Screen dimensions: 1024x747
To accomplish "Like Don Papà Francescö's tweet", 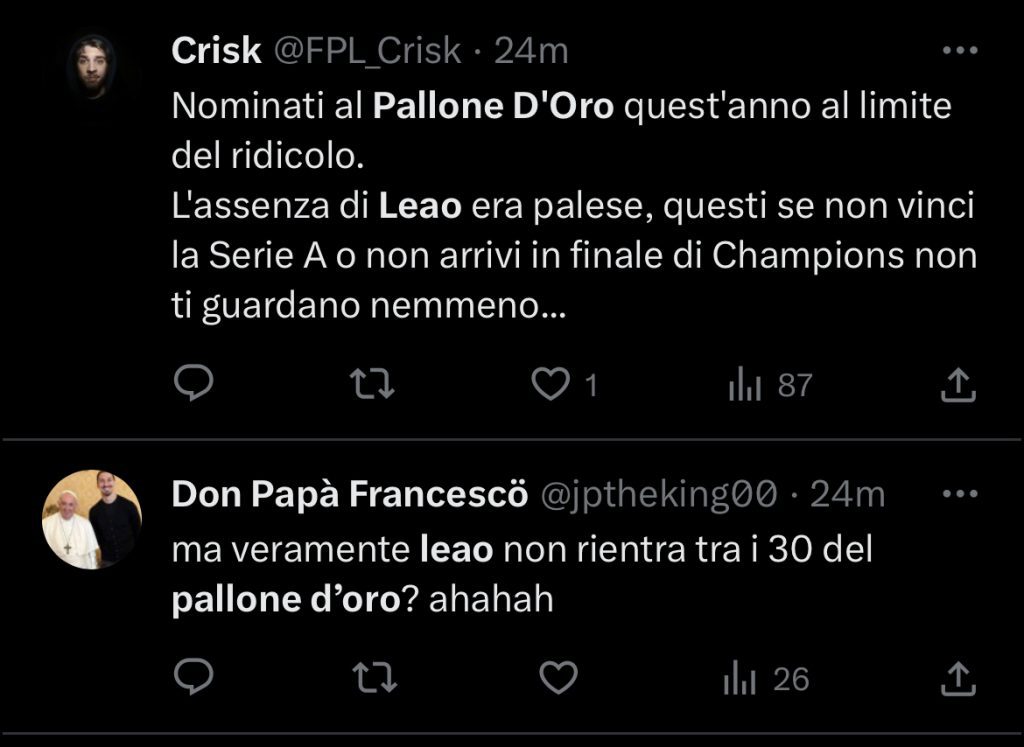I will click(x=559, y=679).
